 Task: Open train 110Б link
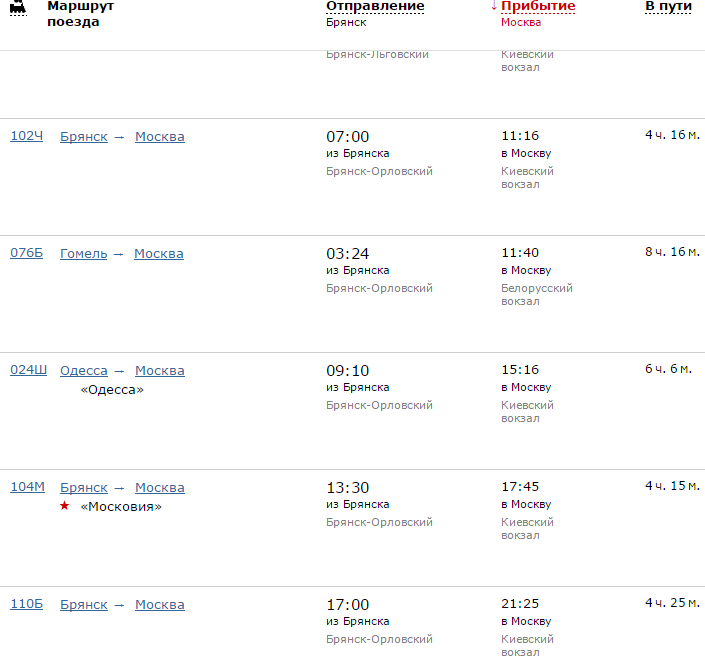[x=27, y=604]
